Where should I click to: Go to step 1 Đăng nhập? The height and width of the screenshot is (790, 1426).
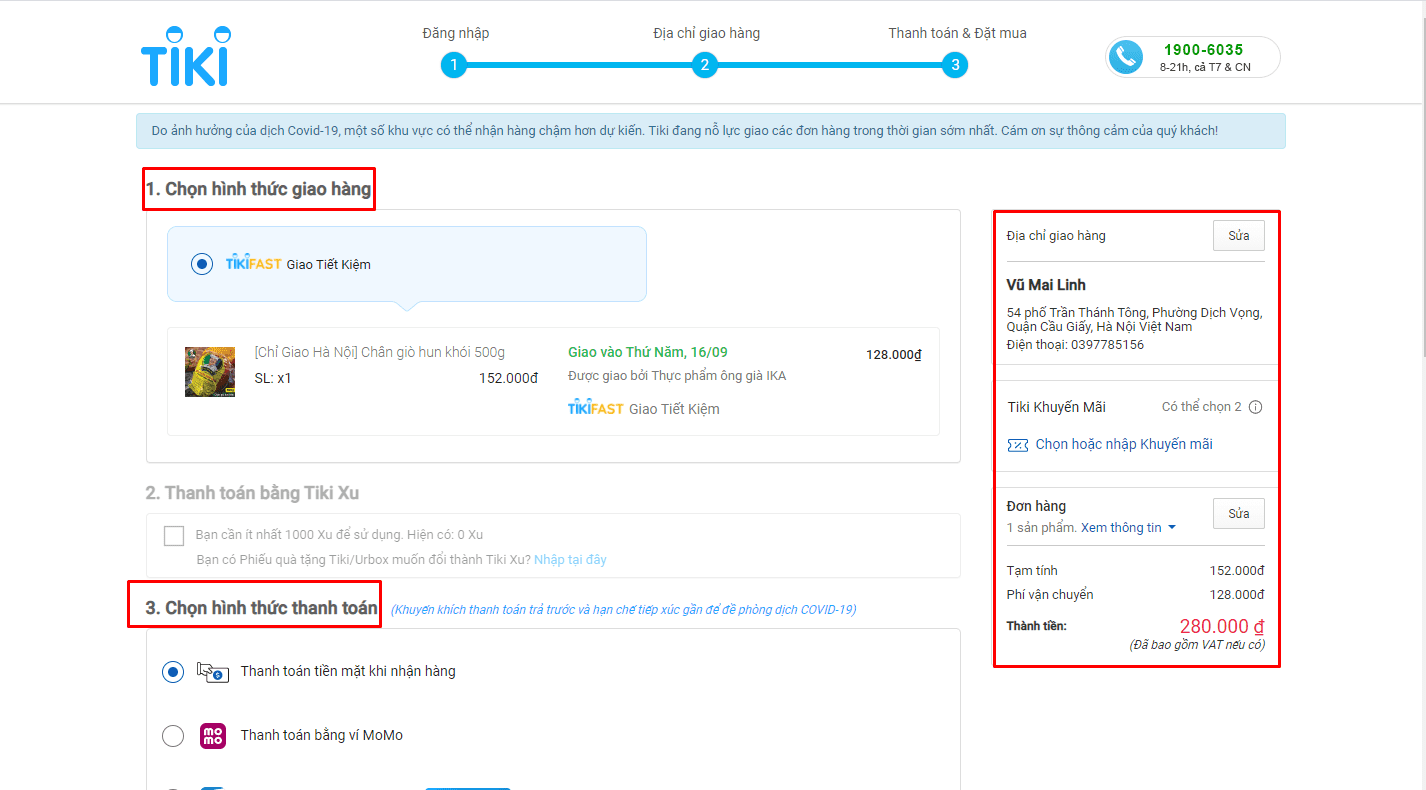[x=454, y=66]
